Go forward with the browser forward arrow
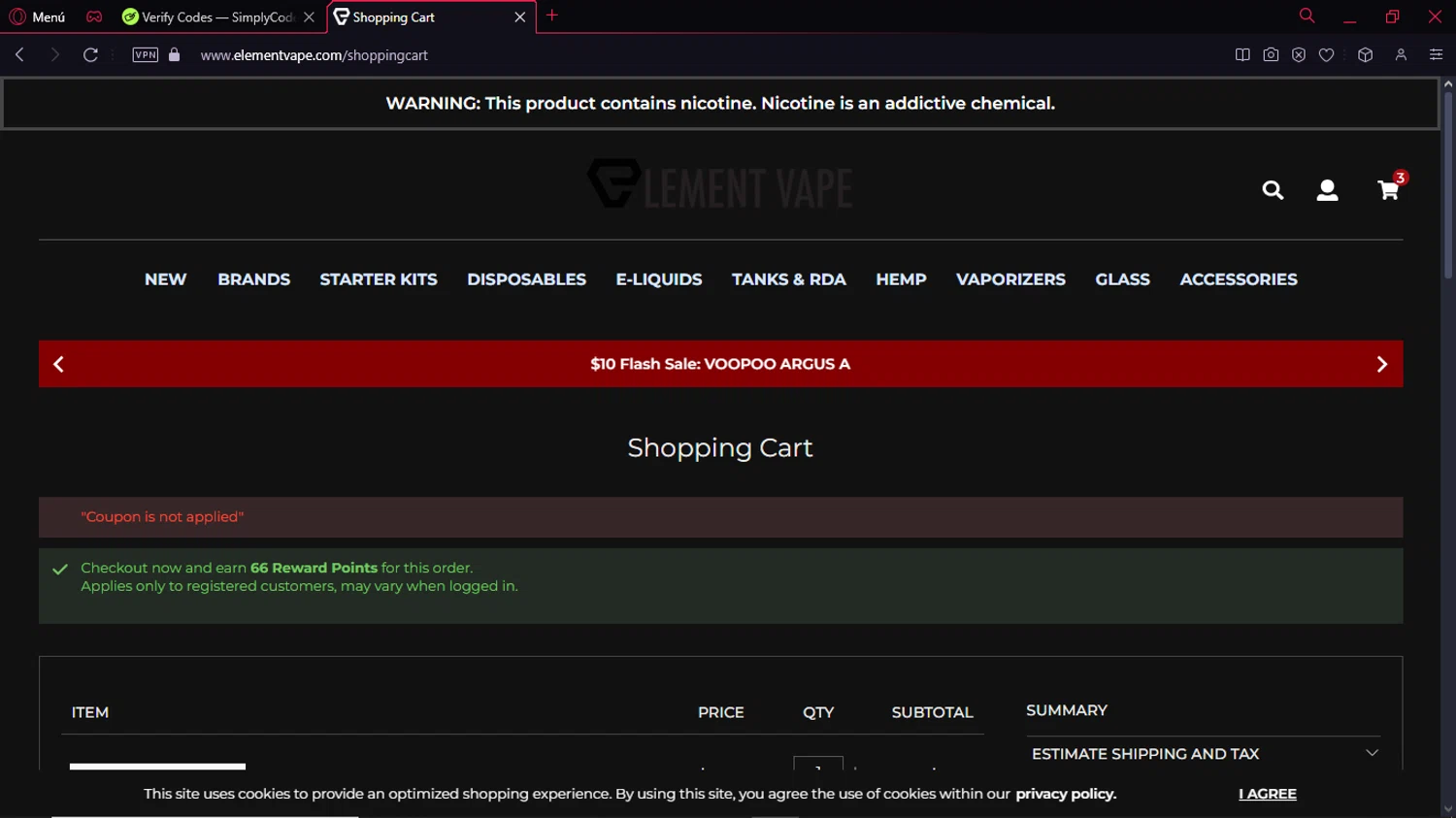The image size is (1456, 818). tap(54, 55)
